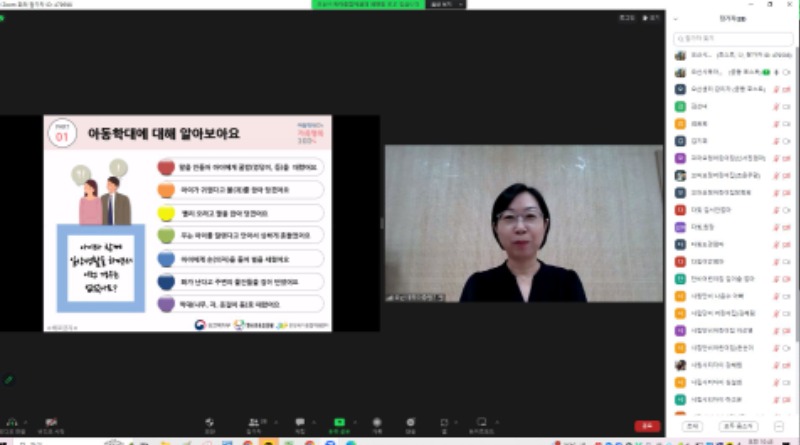Click the microphone mute icon in toolbar

tap(11, 422)
